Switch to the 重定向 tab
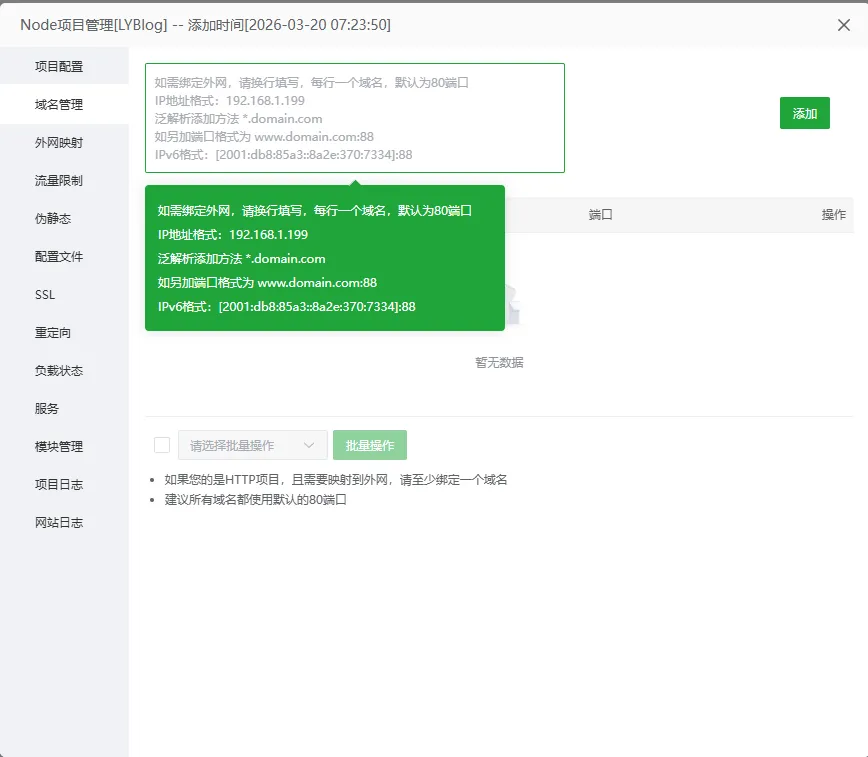This screenshot has width=868, height=757. point(53,333)
